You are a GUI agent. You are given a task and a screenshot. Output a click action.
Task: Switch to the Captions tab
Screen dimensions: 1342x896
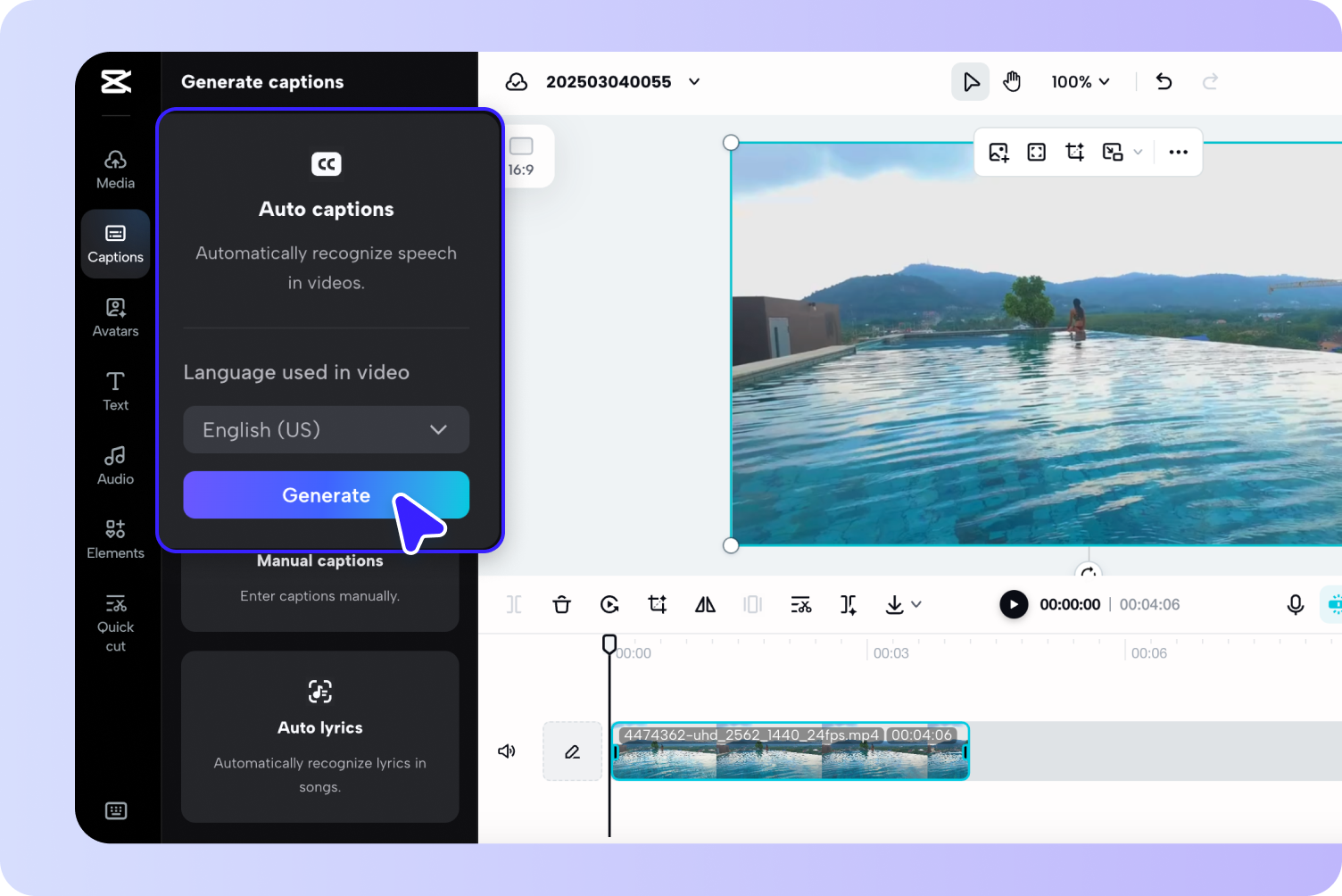coord(115,243)
